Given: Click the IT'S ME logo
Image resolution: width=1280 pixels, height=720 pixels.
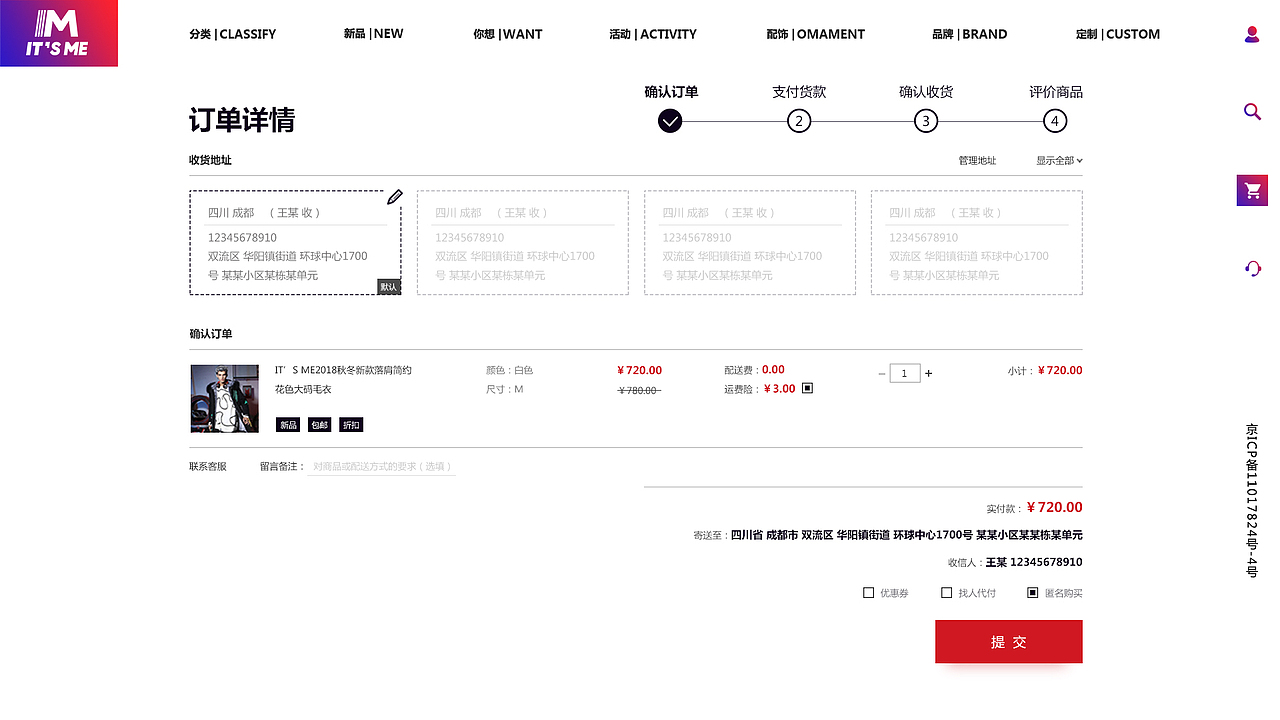Looking at the screenshot, I should 59,33.
